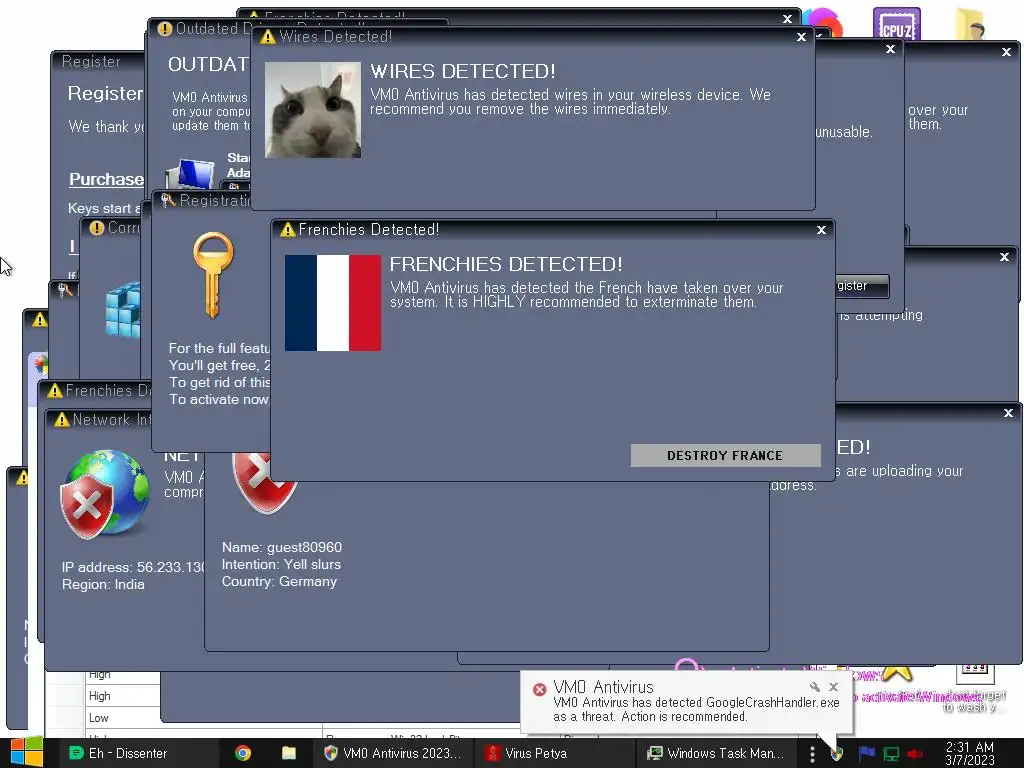Click 'Region: India' text
This screenshot has height=768, width=1024.
coord(103,584)
